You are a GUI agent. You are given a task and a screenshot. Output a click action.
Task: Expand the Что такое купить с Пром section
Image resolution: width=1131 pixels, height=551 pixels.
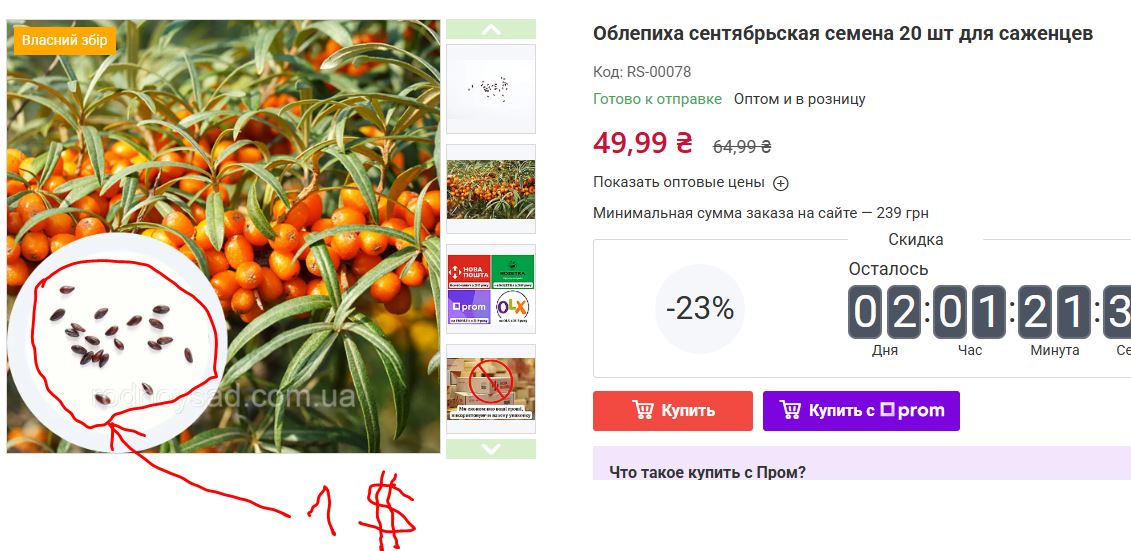[707, 472]
